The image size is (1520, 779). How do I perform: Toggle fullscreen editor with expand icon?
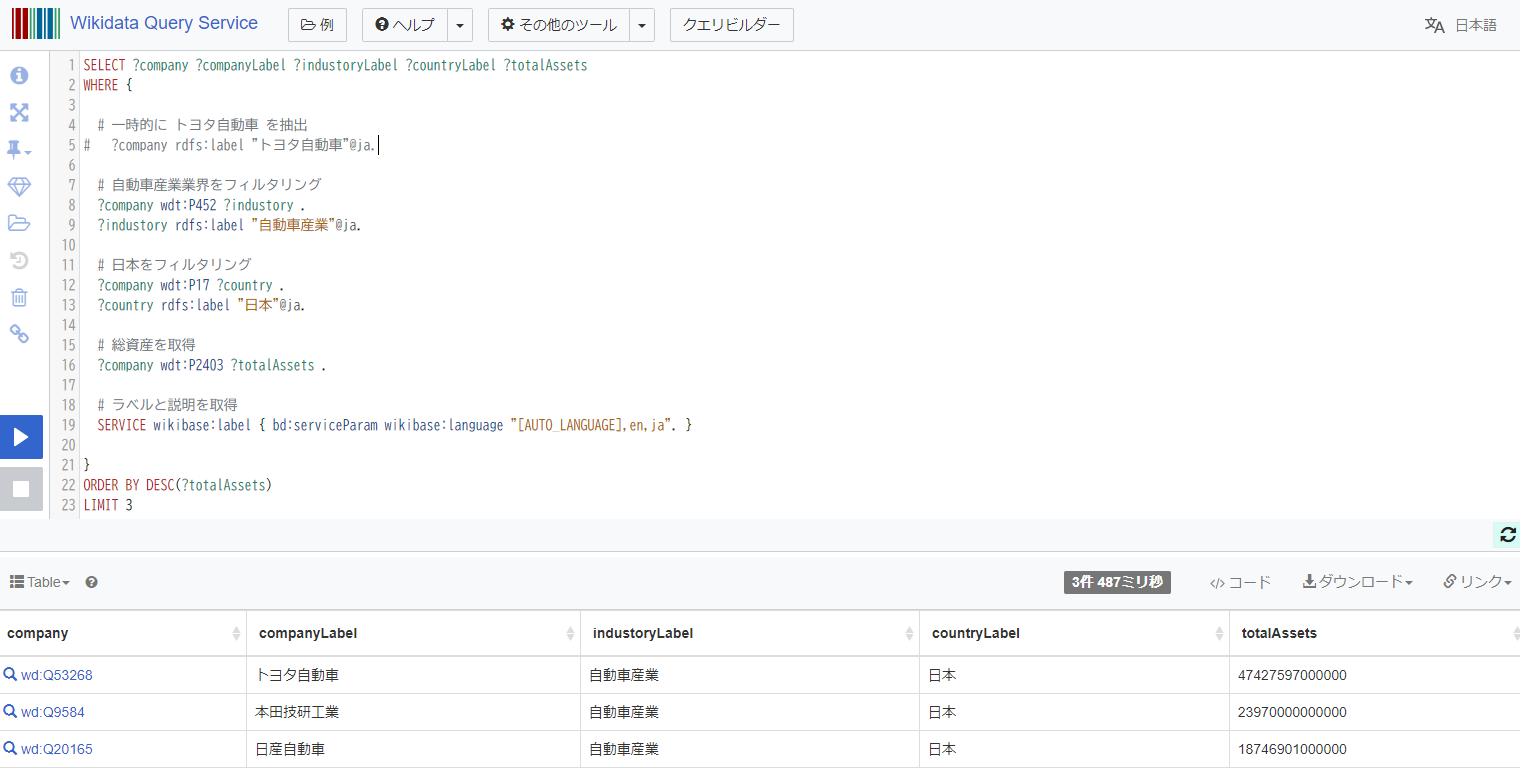[19, 112]
